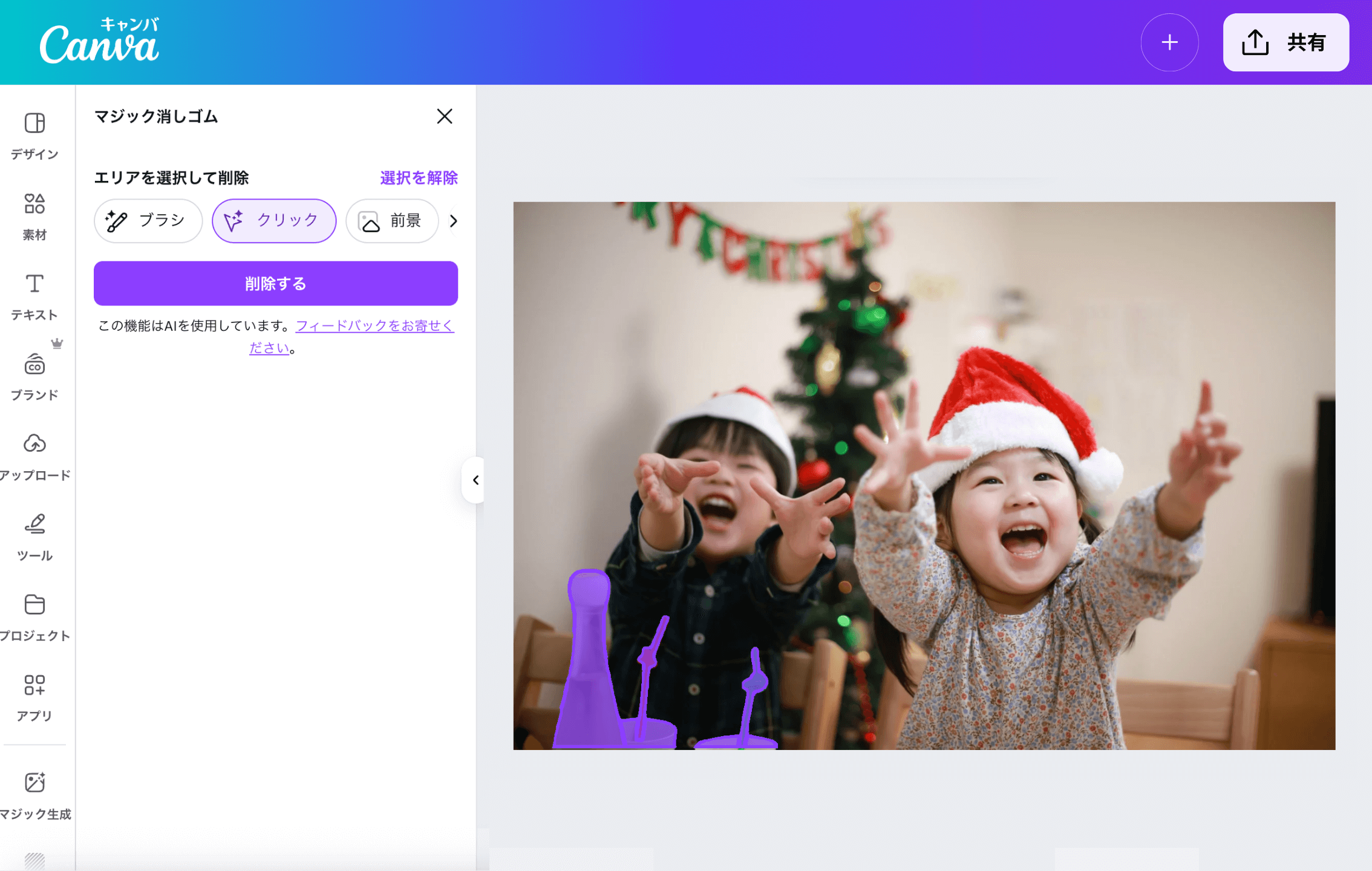This screenshot has height=871, width=1372.
Task: Click 削除する to erase the selection
Action: point(275,283)
